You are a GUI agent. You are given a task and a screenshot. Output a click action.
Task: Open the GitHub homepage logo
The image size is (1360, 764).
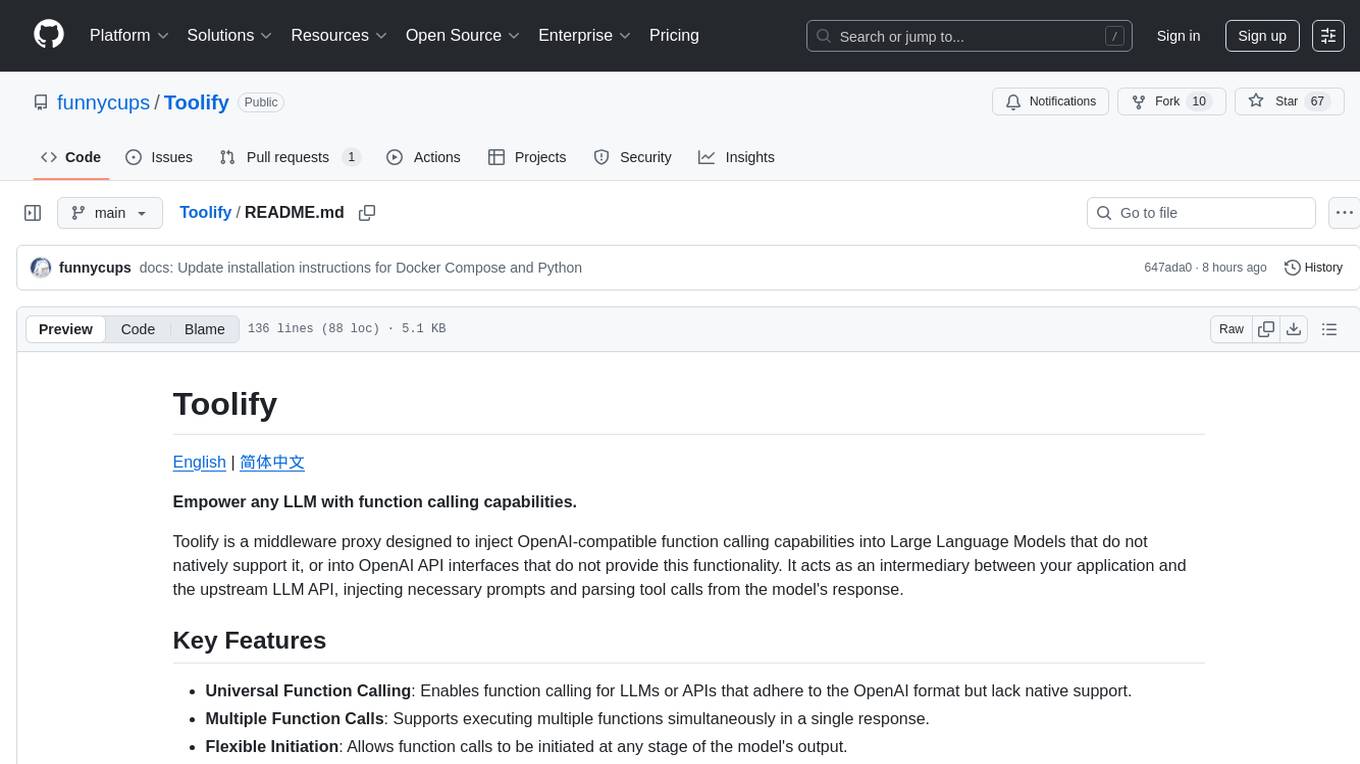pos(49,35)
